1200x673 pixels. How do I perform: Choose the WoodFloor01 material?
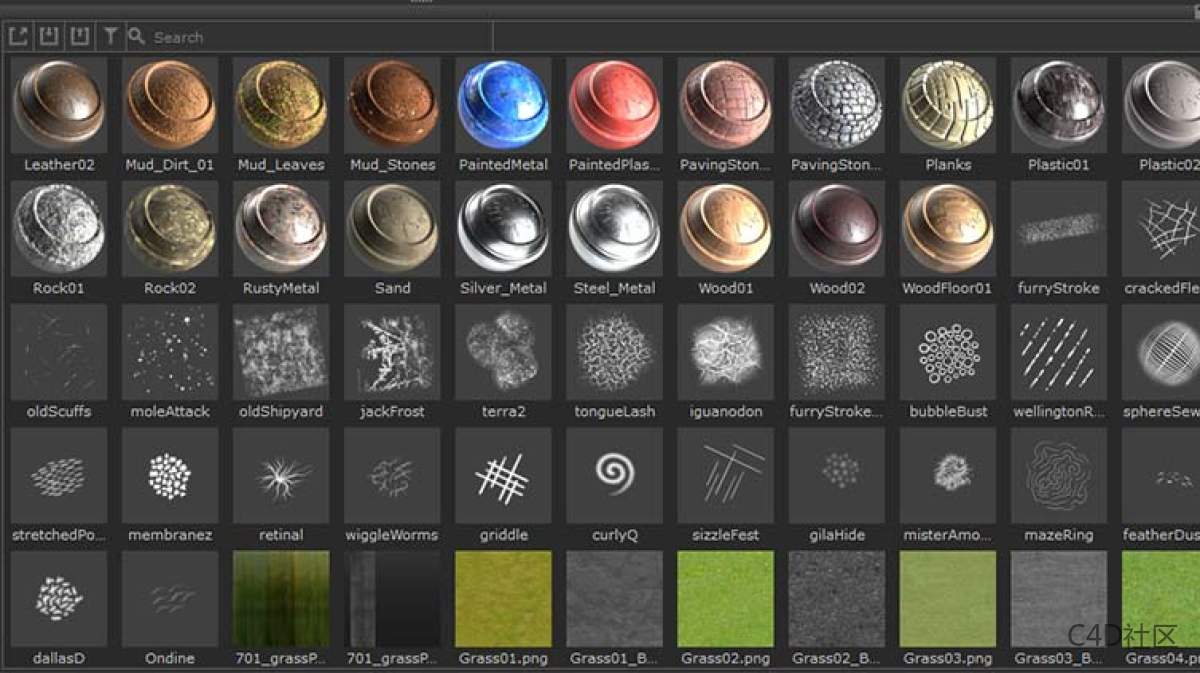pyautogui.click(x=947, y=228)
